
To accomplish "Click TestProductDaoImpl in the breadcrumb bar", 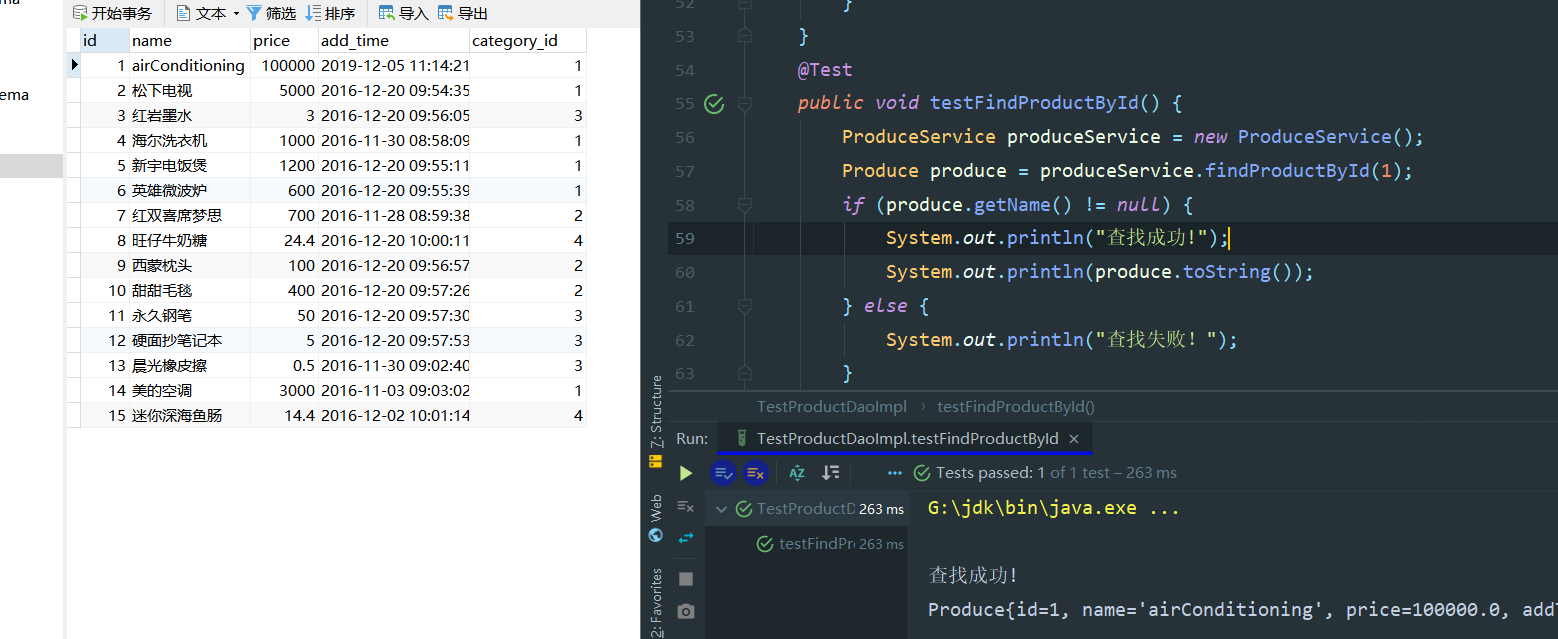I will point(832,406).
